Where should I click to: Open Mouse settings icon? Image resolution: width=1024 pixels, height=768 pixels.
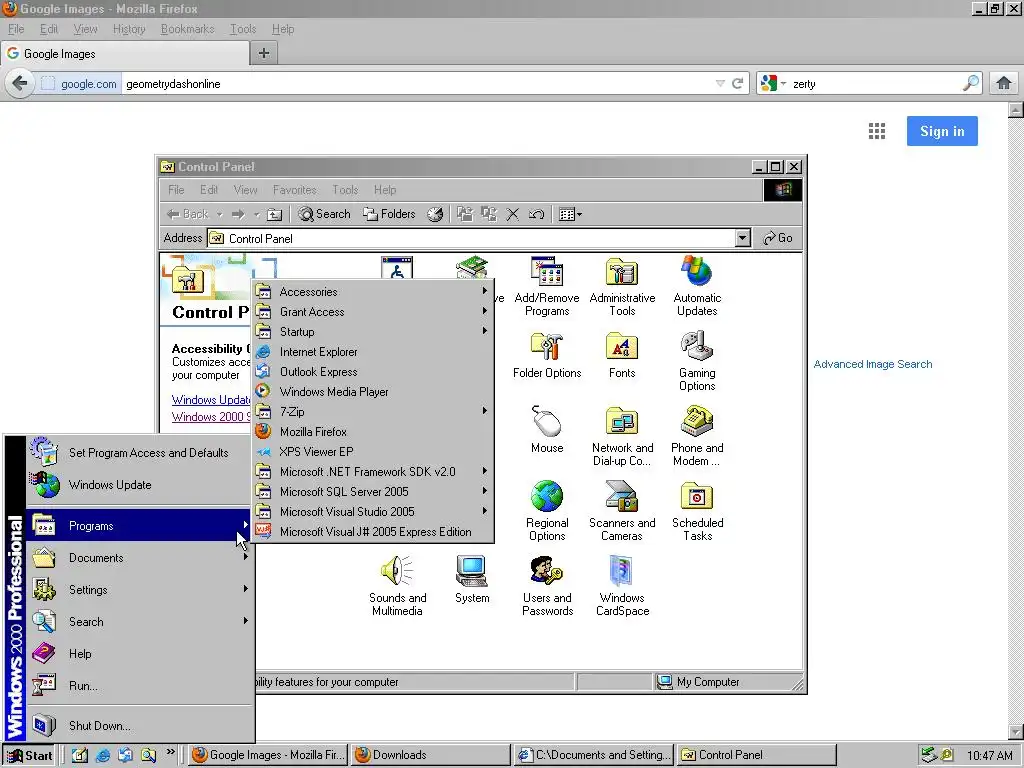coord(547,430)
